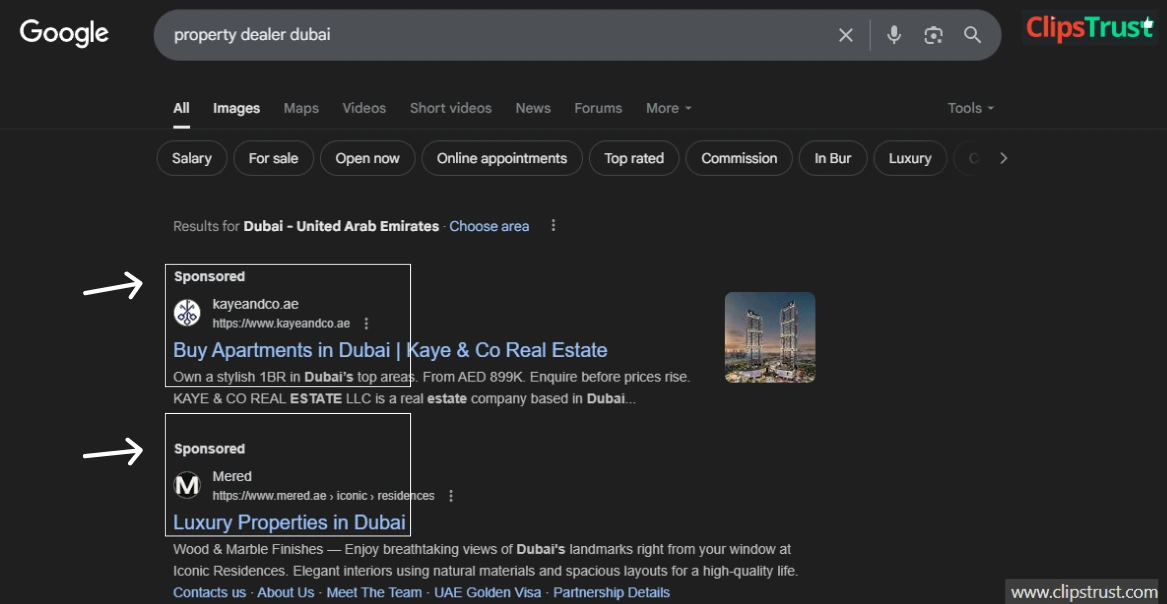
Task: Open the Partnership Details sitelink
Action: (611, 593)
